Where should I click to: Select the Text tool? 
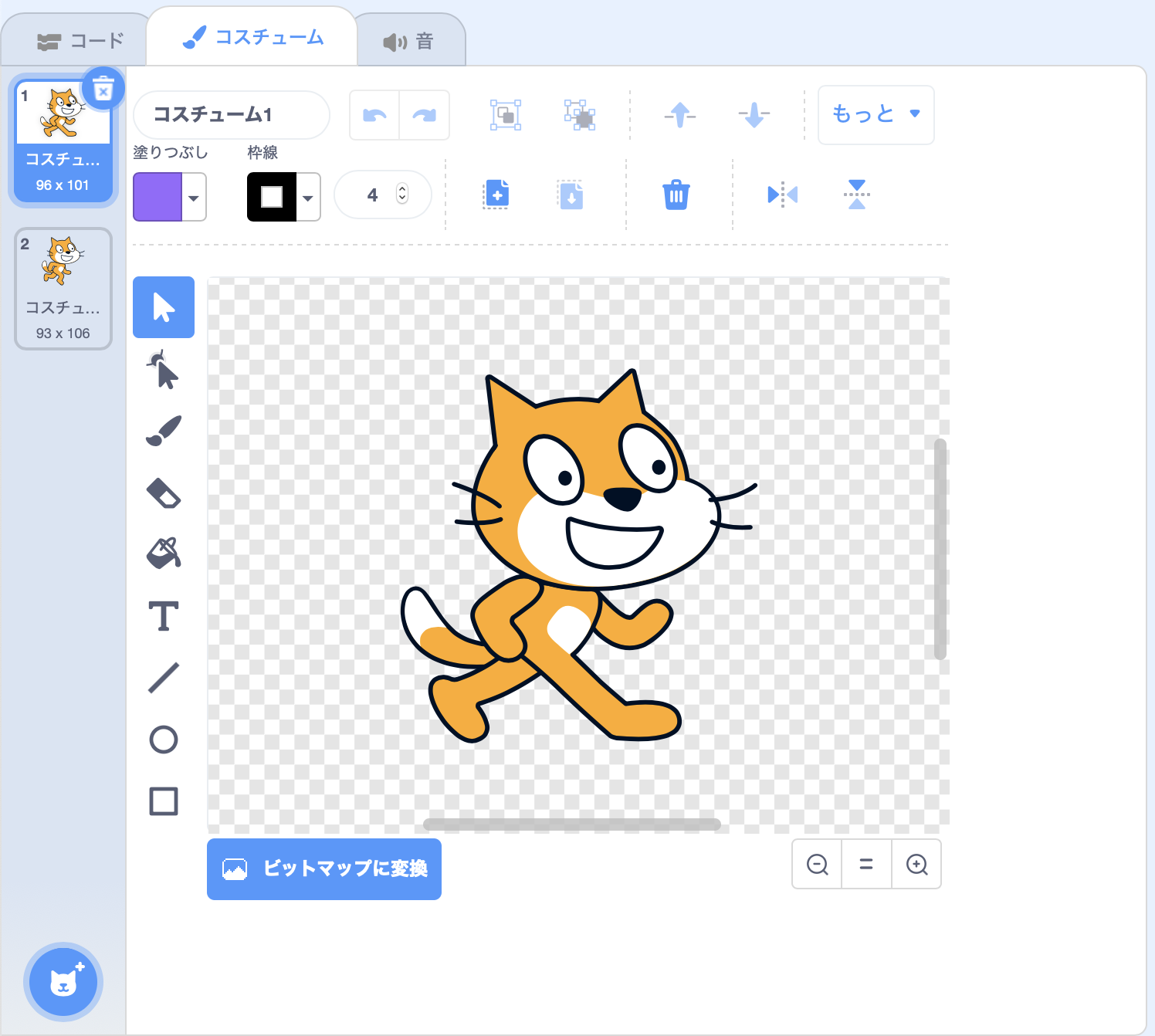(163, 616)
